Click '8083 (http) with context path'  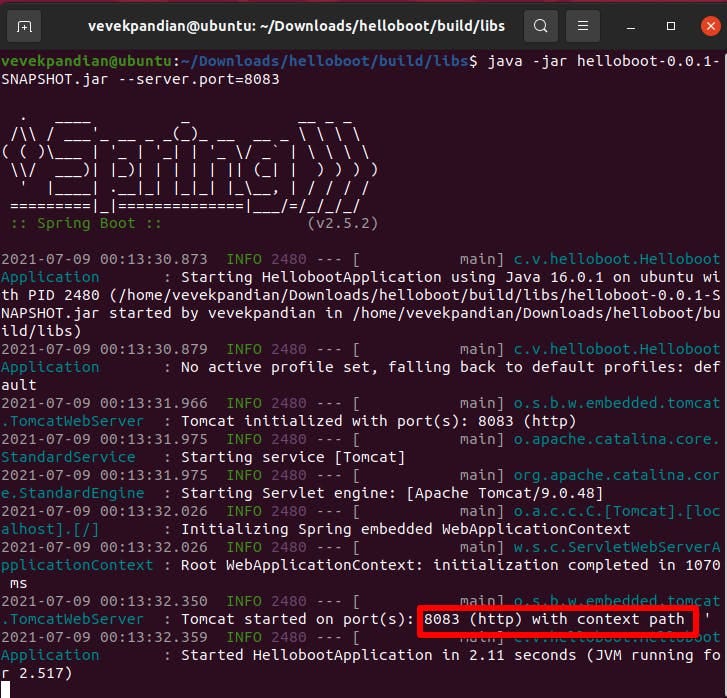[554, 619]
